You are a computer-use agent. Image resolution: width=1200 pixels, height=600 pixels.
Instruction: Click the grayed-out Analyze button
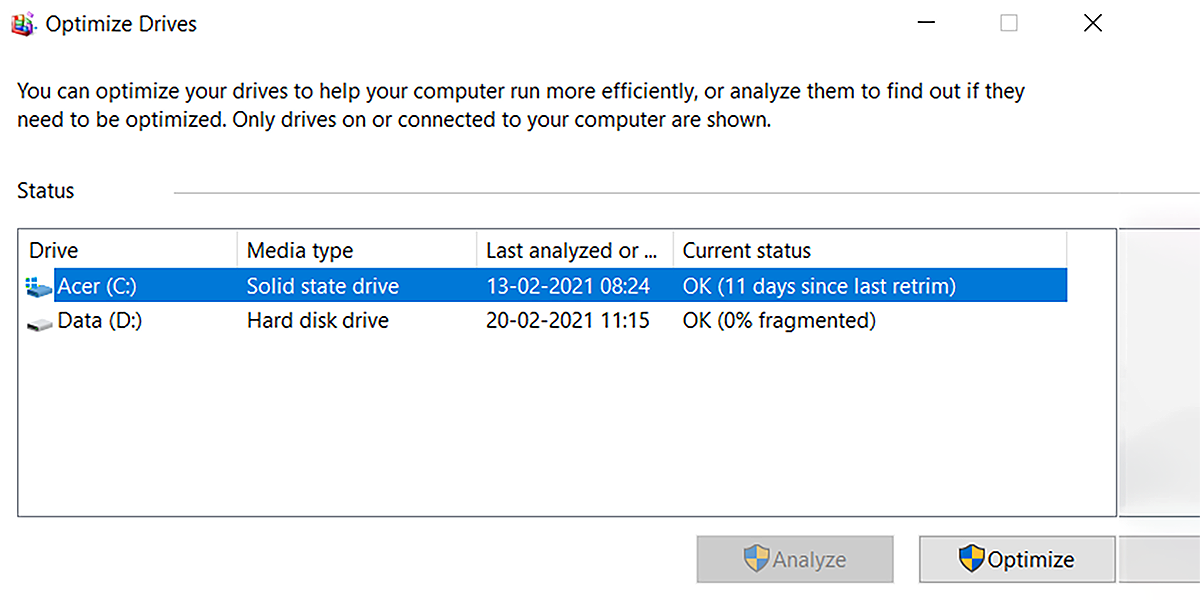point(795,559)
